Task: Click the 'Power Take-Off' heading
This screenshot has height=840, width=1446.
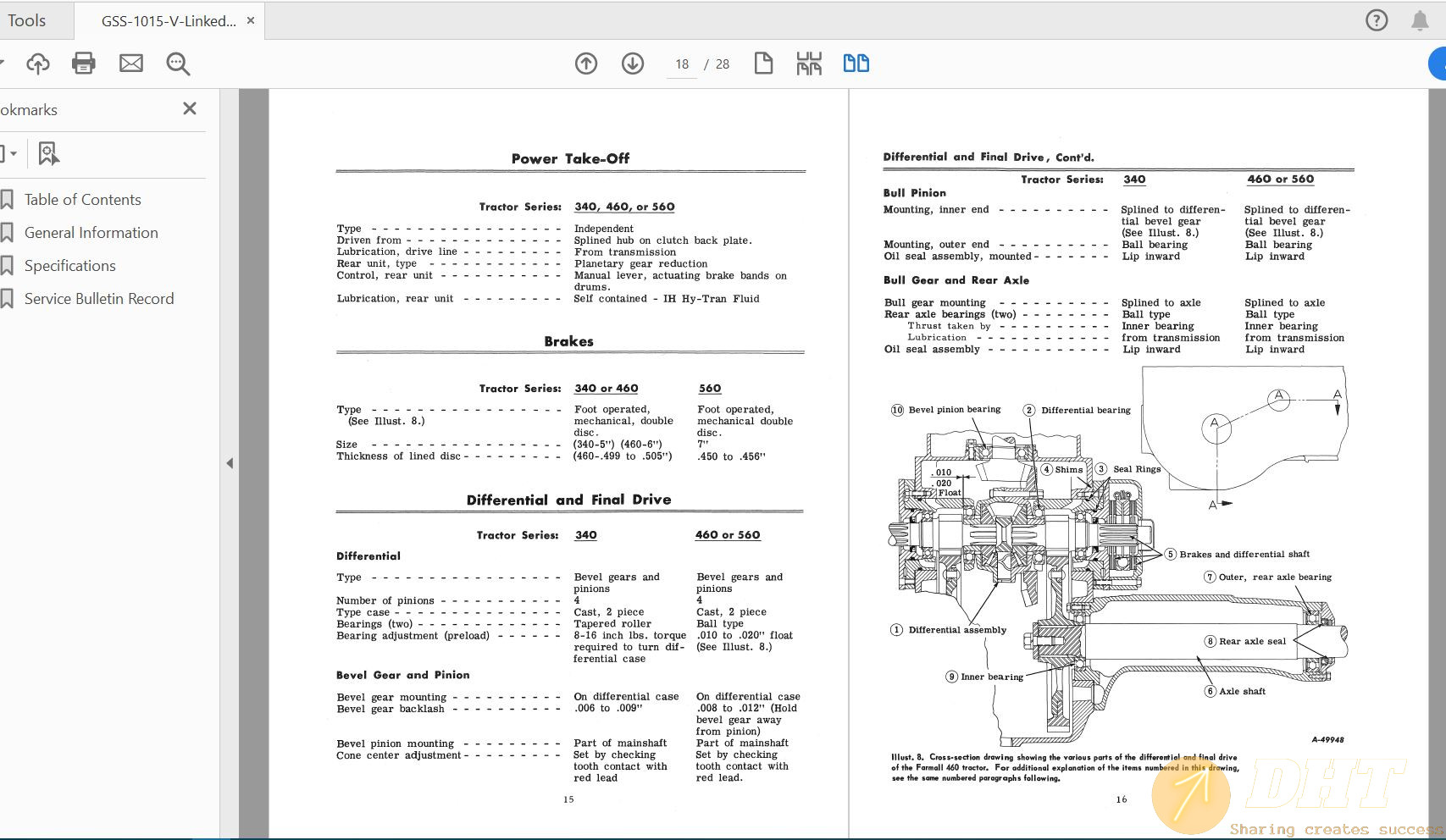Action: (x=570, y=158)
